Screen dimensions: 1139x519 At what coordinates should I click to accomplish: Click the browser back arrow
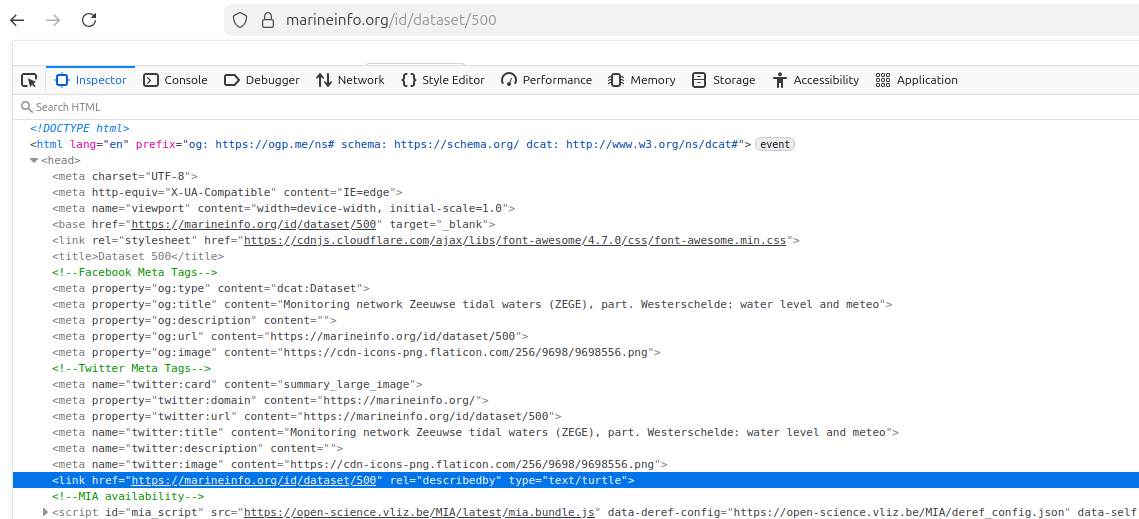(17, 20)
